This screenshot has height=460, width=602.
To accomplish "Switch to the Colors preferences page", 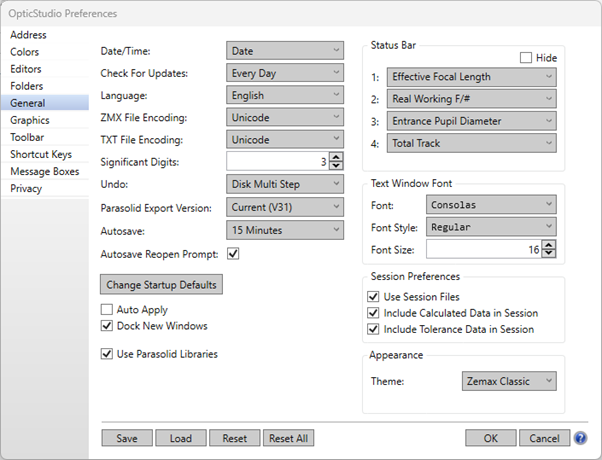I will click(x=25, y=52).
